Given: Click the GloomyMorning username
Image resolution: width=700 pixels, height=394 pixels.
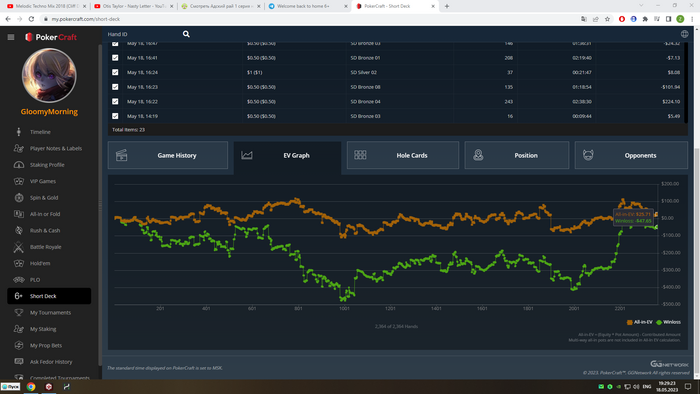Looking at the screenshot, I should point(49,112).
